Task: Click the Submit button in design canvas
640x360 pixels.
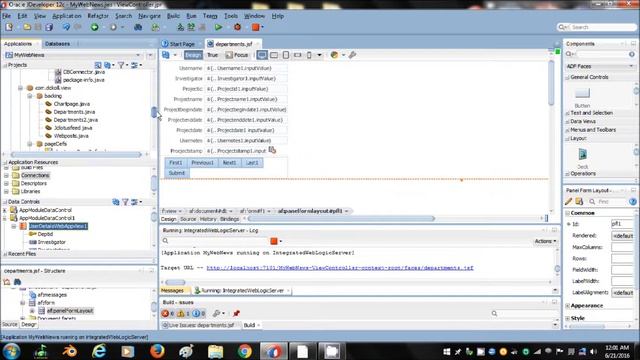Action: 177,173
